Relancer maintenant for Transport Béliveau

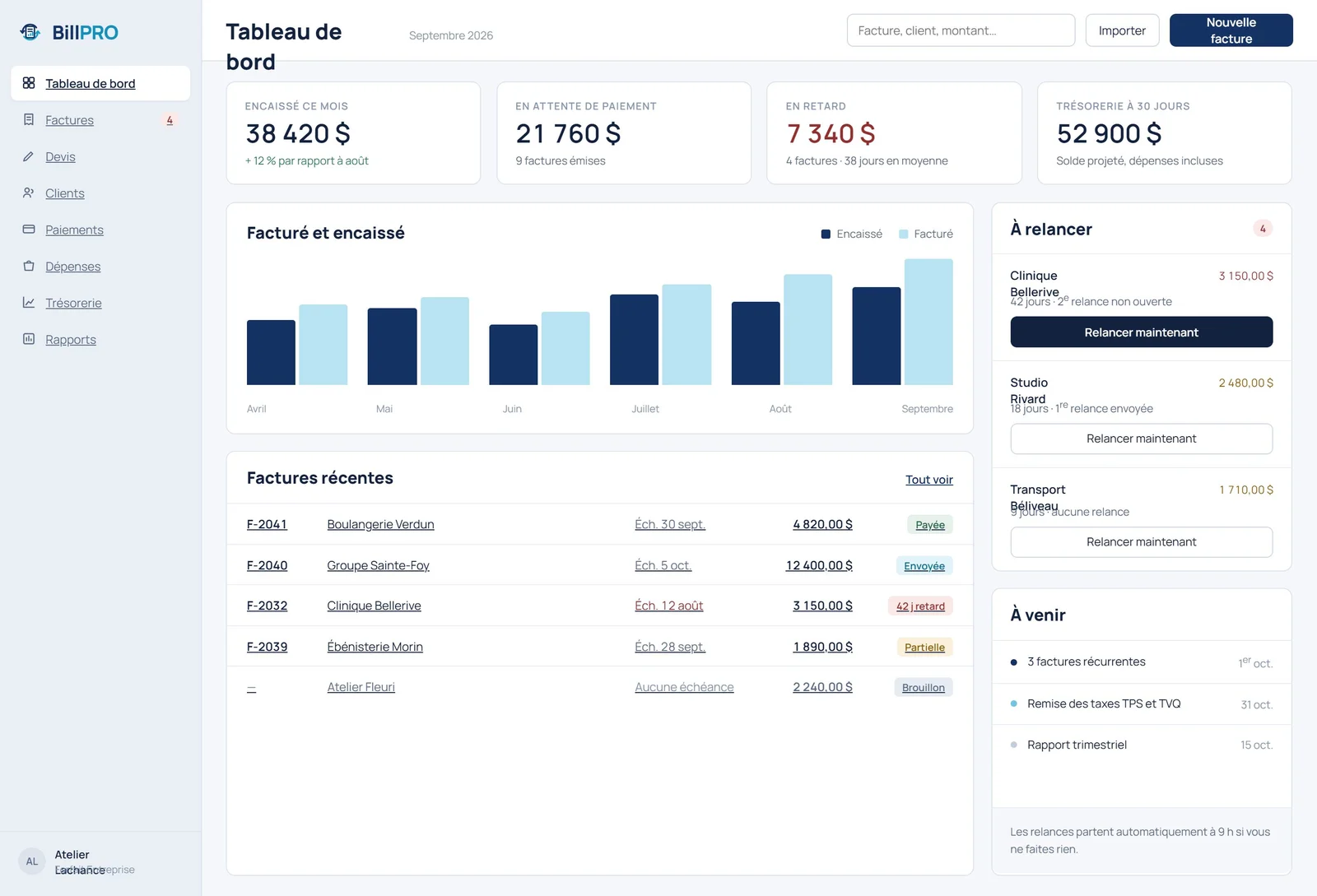pyautogui.click(x=1141, y=542)
